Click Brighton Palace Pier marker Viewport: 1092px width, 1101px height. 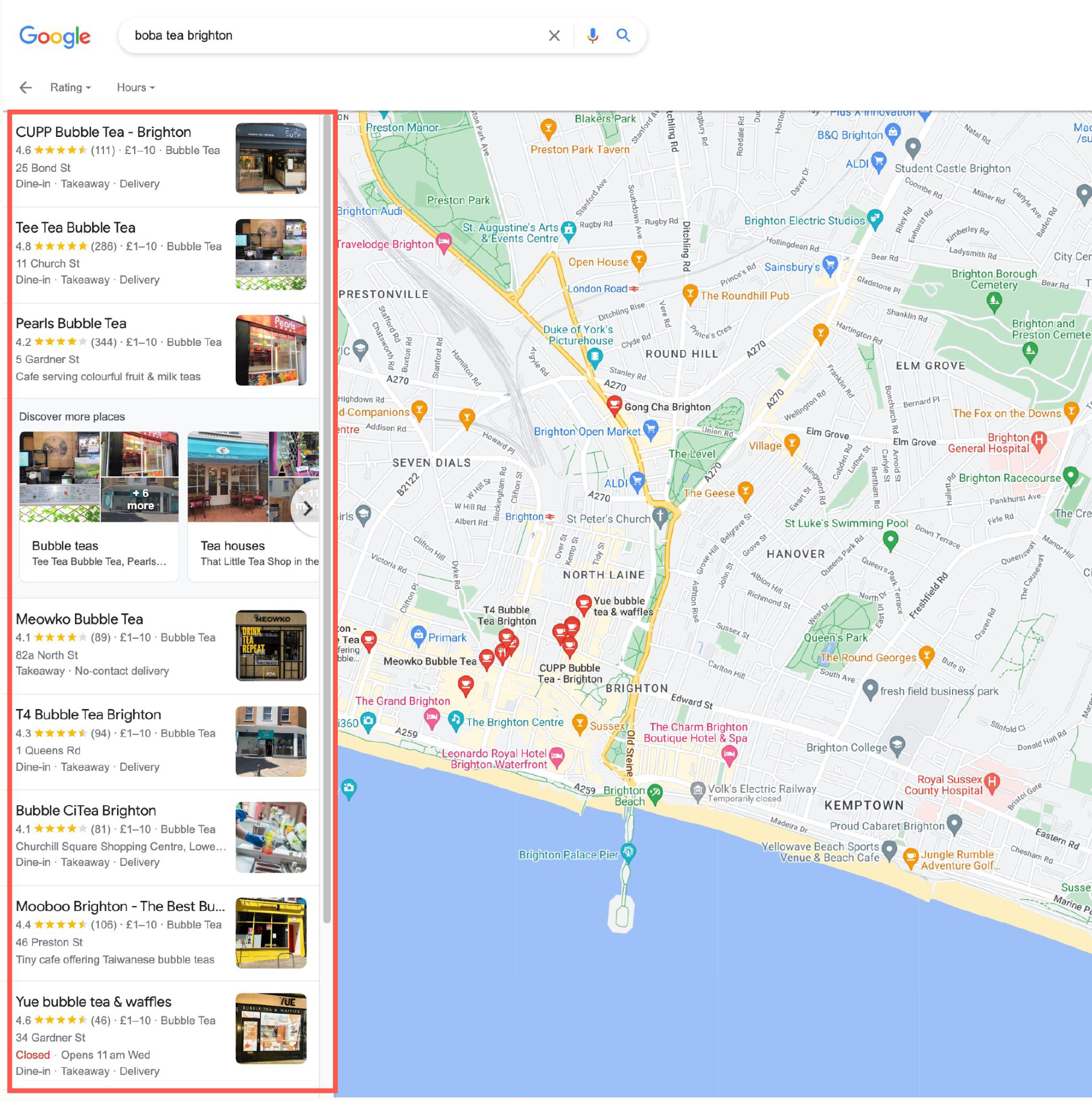coord(628,852)
